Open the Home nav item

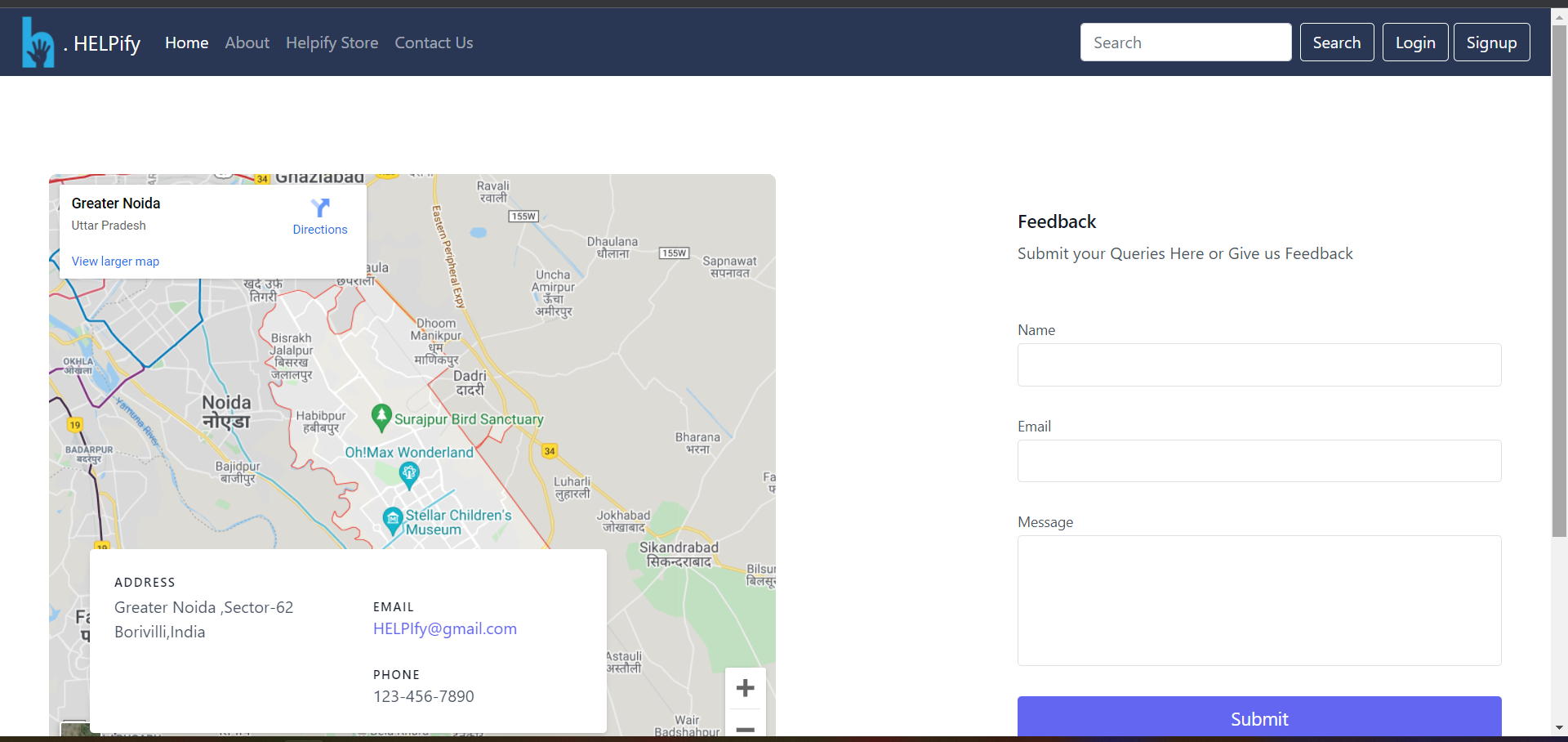pos(187,42)
